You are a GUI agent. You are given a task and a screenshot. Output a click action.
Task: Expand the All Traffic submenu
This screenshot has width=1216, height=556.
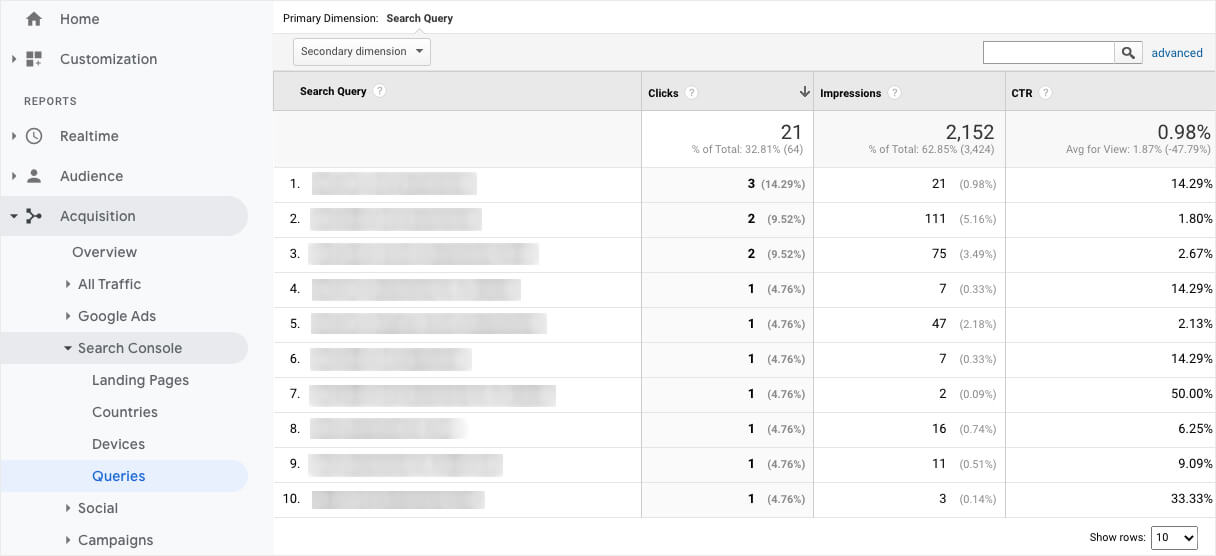click(x=68, y=284)
